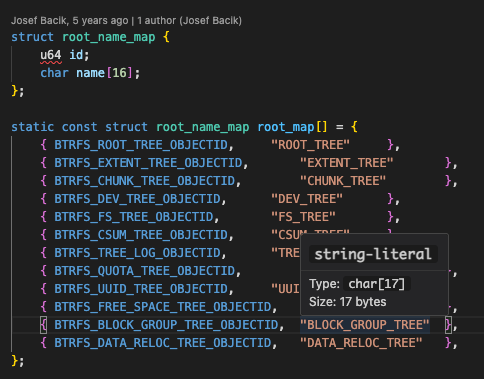The height and width of the screenshot is (379, 484).
Task: Click 'Size: 17 bytes' in tooltip
Action: tap(347, 302)
